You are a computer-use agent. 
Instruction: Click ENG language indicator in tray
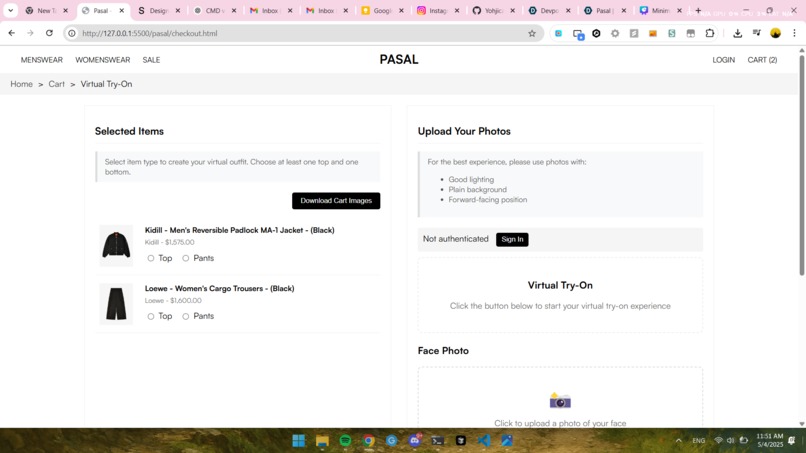(x=699, y=441)
